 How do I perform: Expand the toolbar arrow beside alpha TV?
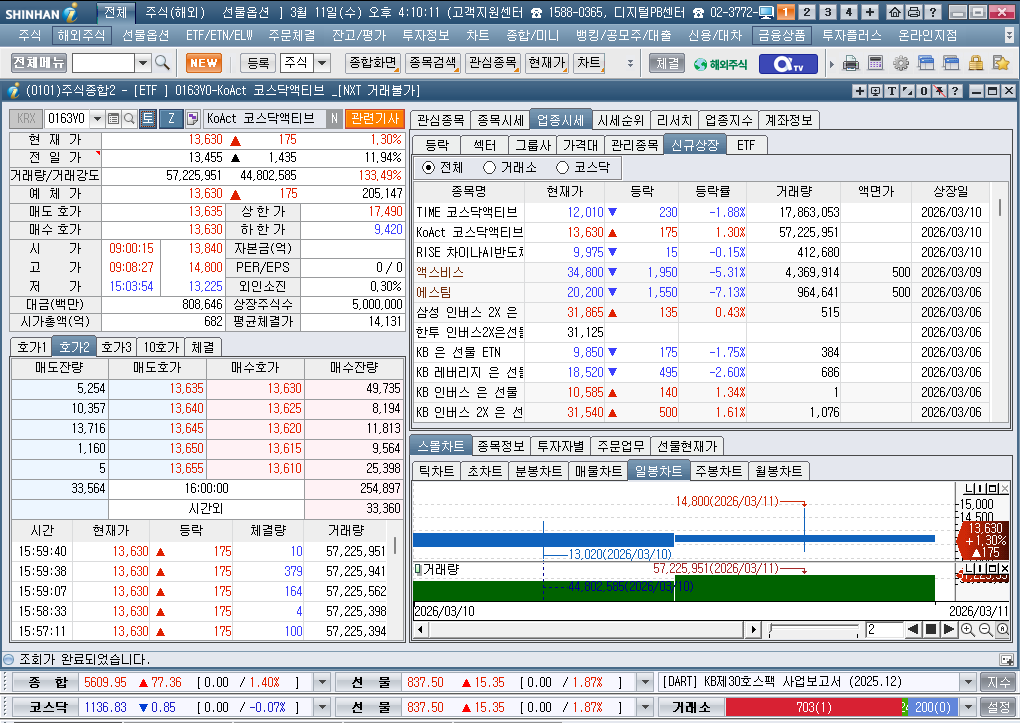(831, 64)
